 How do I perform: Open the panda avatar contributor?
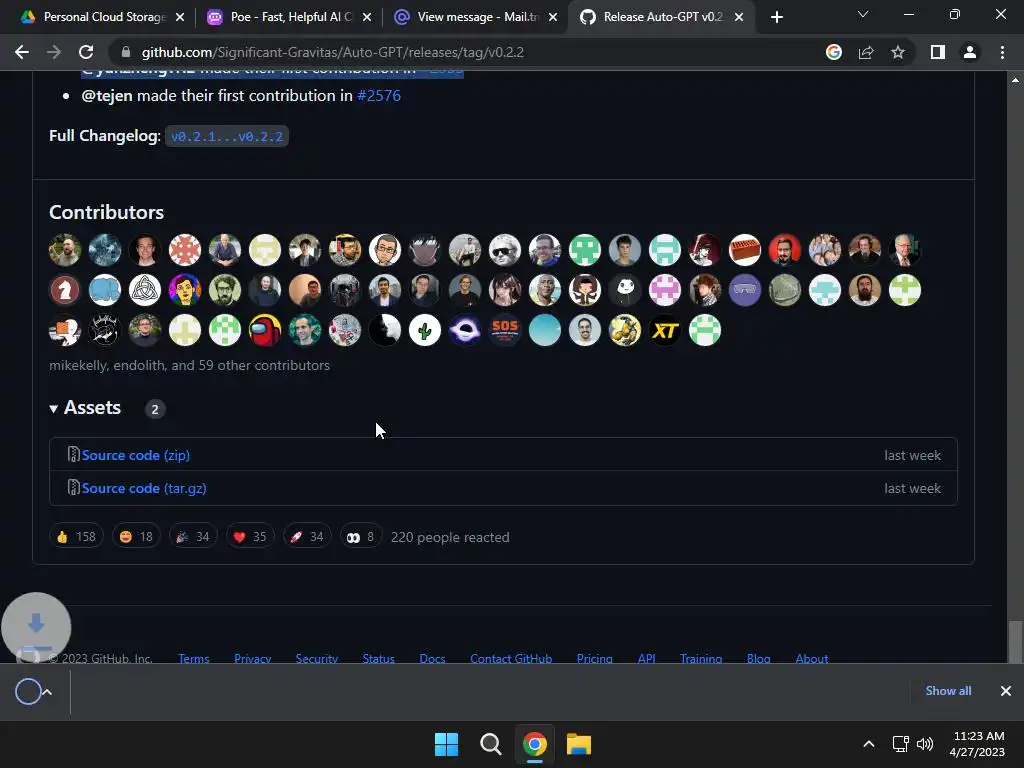coord(625,290)
